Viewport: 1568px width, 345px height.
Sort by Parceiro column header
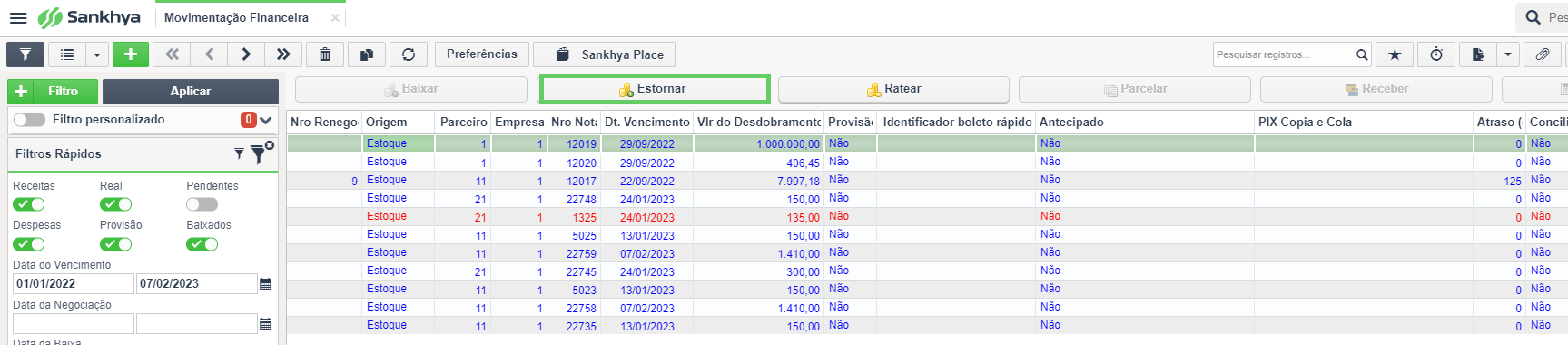[464, 122]
